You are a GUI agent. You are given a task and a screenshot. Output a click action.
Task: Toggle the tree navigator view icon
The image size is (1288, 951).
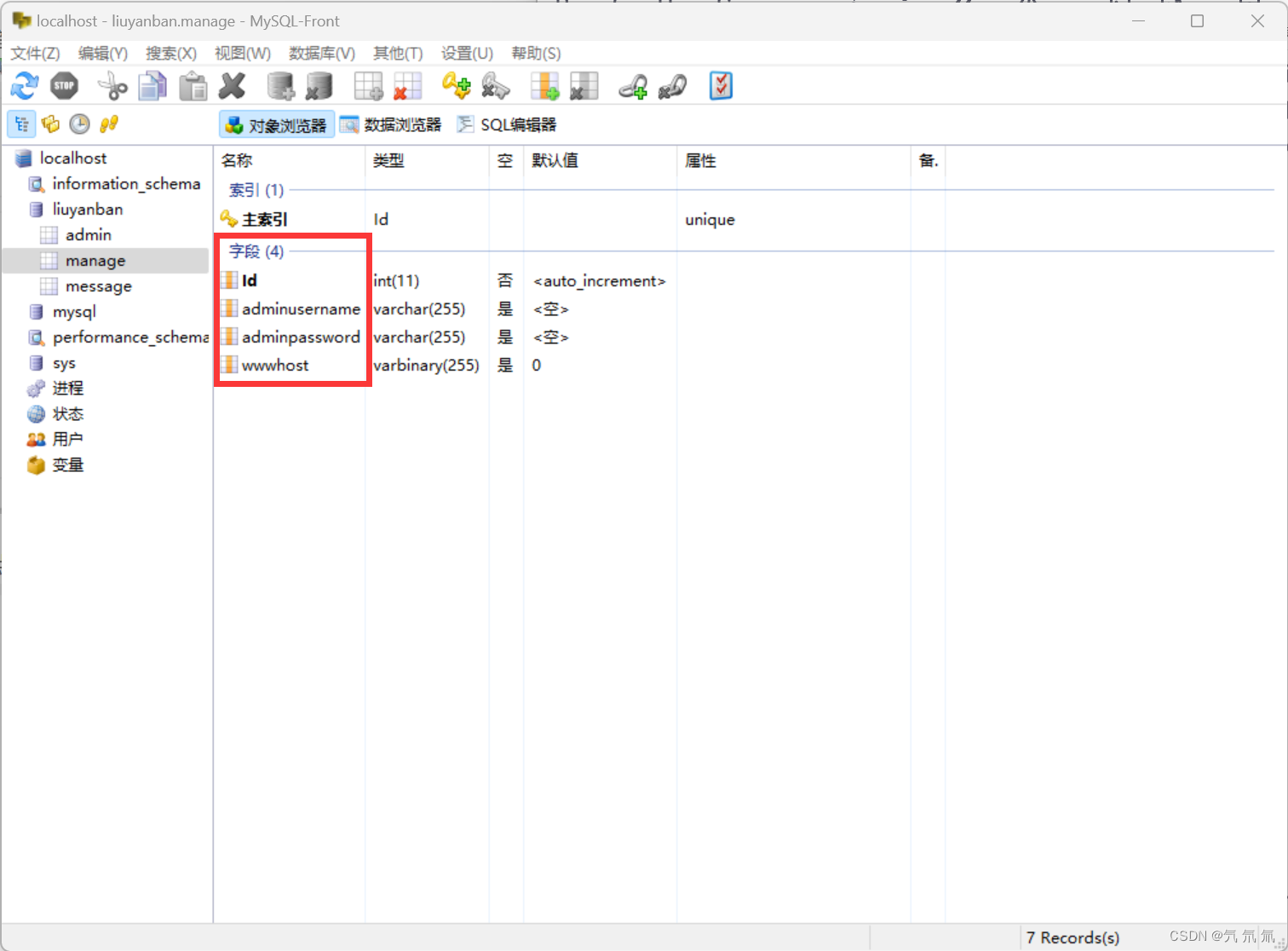pyautogui.click(x=22, y=124)
